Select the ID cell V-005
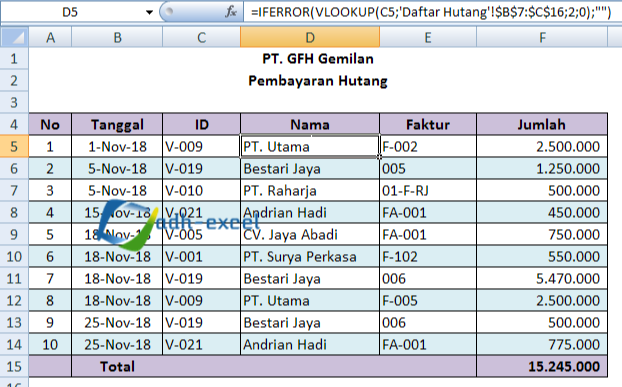 coord(202,235)
